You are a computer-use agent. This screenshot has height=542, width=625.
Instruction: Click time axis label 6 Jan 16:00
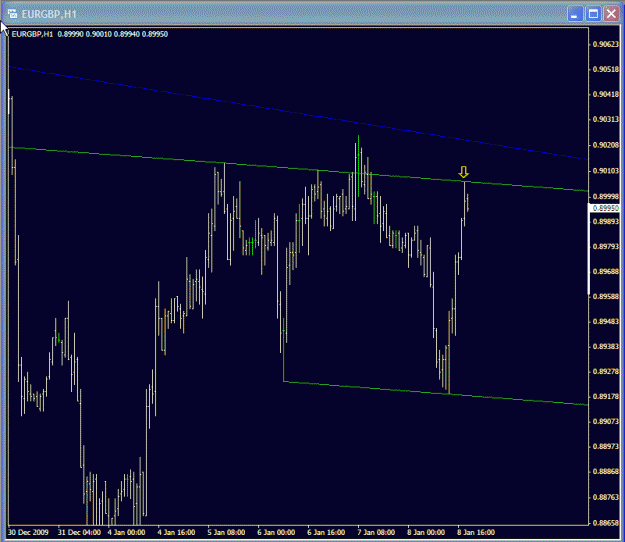coord(326,532)
